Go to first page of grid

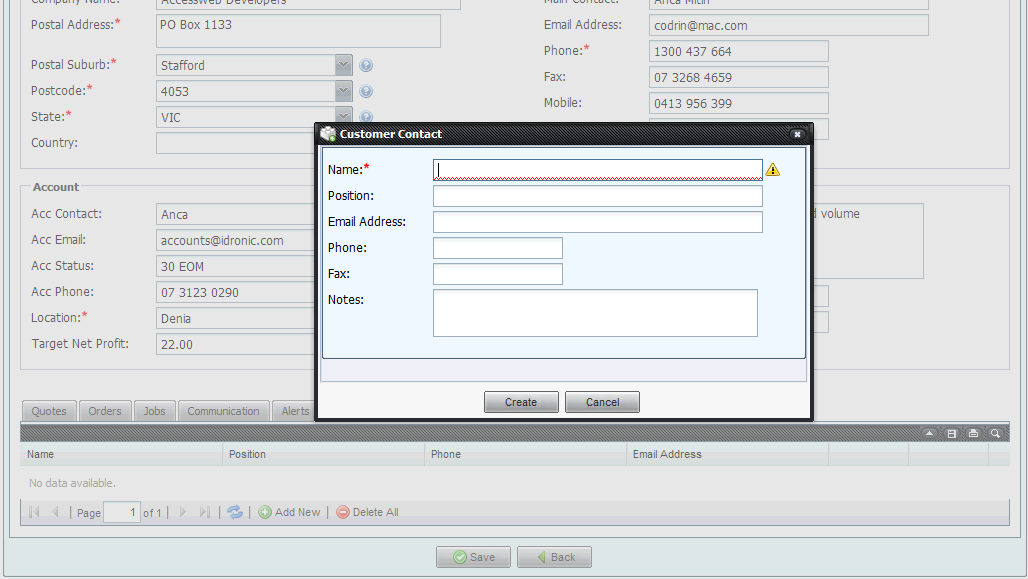tap(34, 512)
